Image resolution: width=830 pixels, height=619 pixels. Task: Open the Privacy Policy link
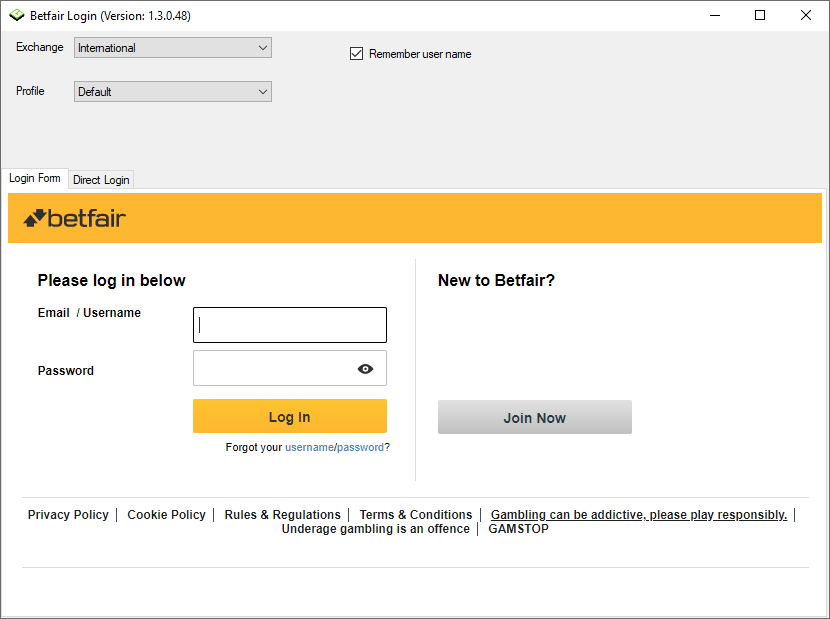(68, 515)
